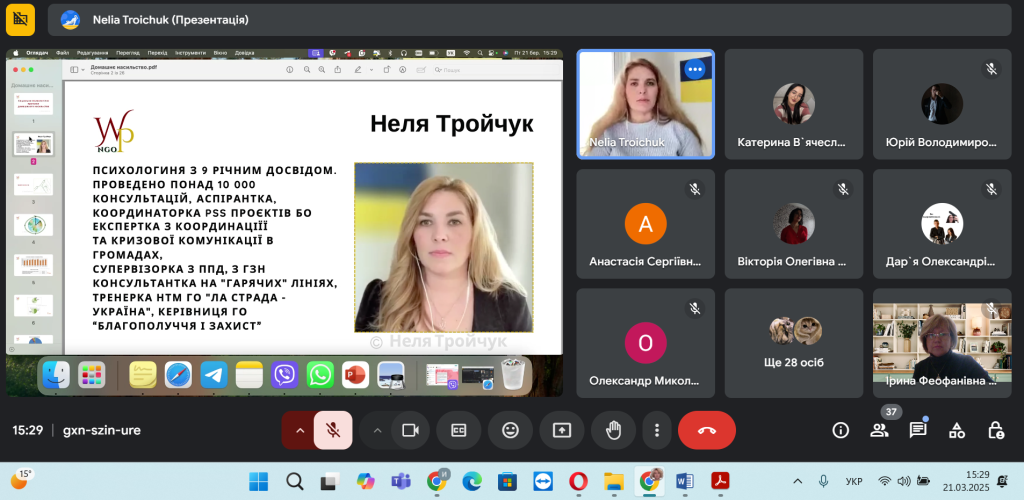
Task: Click the 'Ще 28 осіб' tile
Action: (794, 343)
